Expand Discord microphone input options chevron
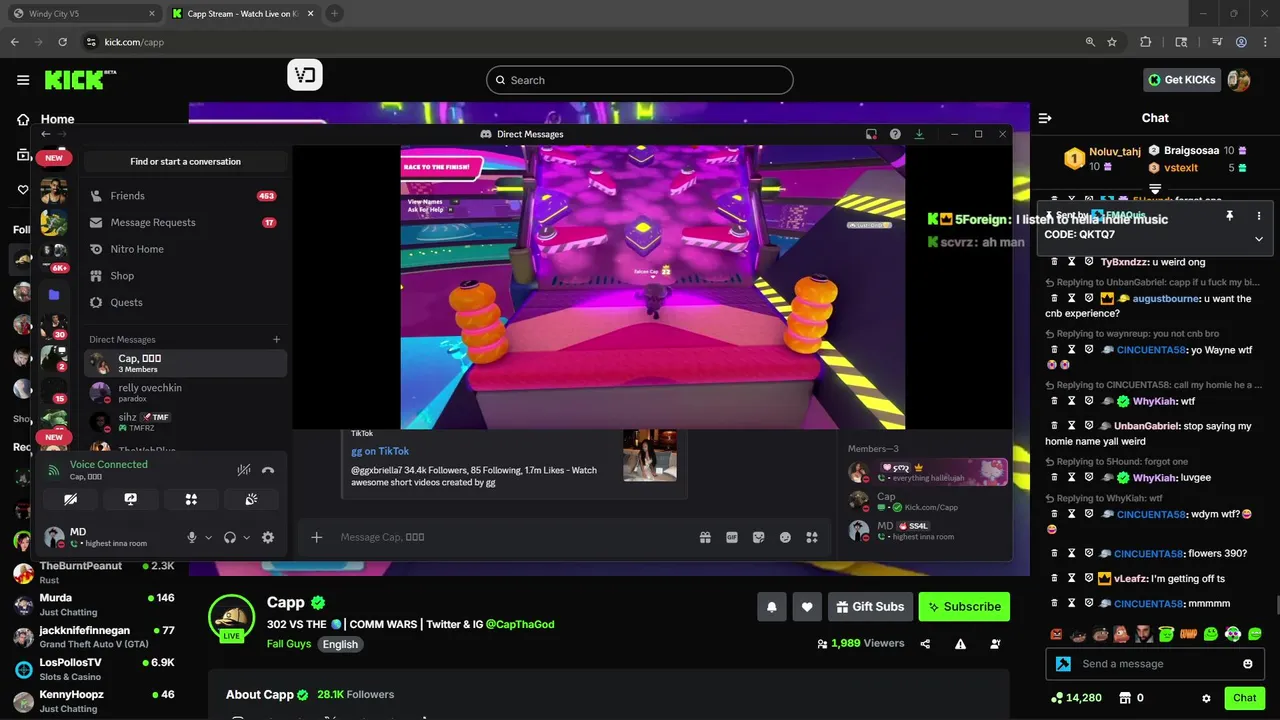Screen dimensions: 1280x720 208,537
